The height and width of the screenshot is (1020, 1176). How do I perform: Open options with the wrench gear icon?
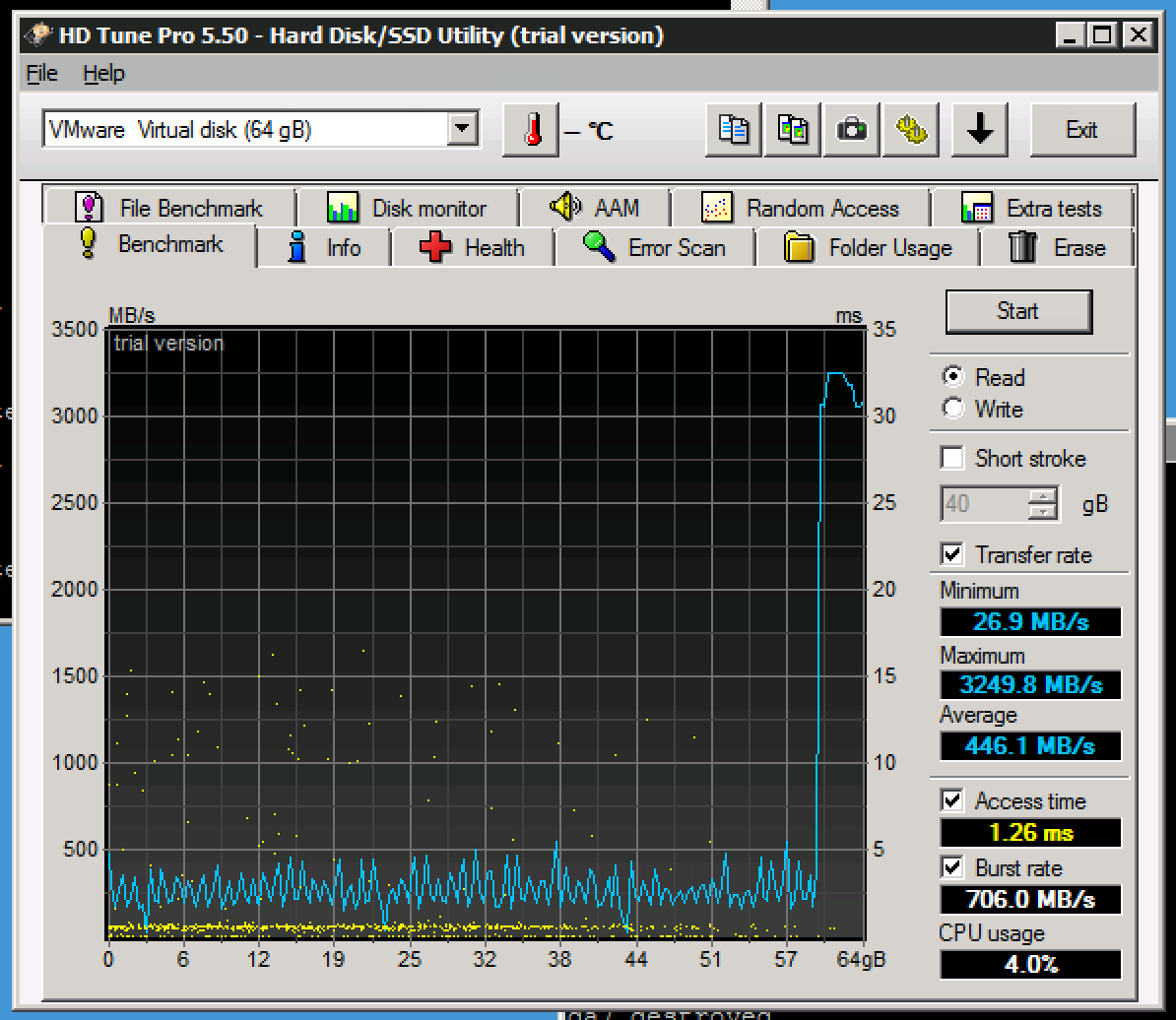911,130
